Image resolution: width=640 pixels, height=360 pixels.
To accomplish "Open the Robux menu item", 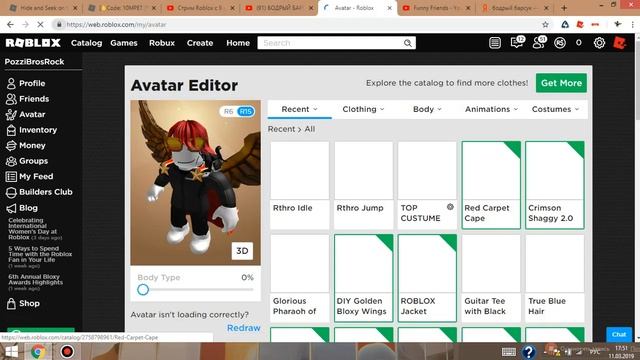I will coord(162,43).
